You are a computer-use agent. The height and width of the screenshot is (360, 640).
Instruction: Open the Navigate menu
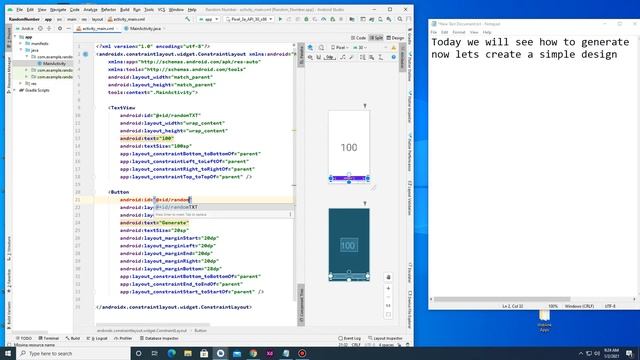(x=58, y=9)
